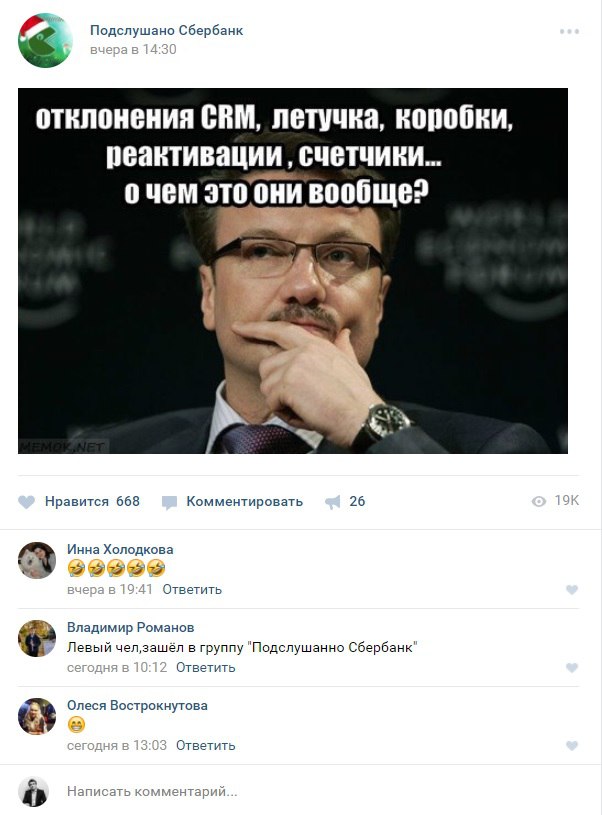Reply to Олеся Вострокнутова's comment via Ответить

coord(205,745)
